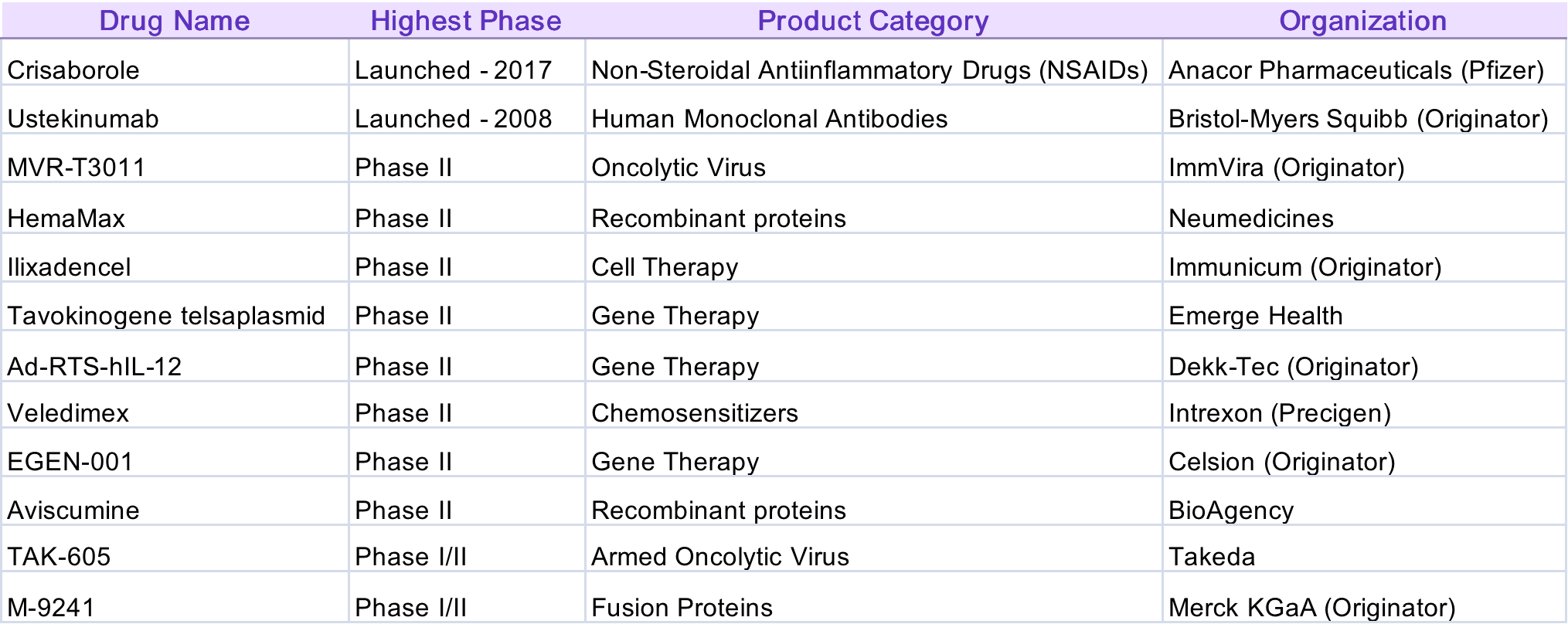Select the Oncolytic Virus category cell

(679, 168)
